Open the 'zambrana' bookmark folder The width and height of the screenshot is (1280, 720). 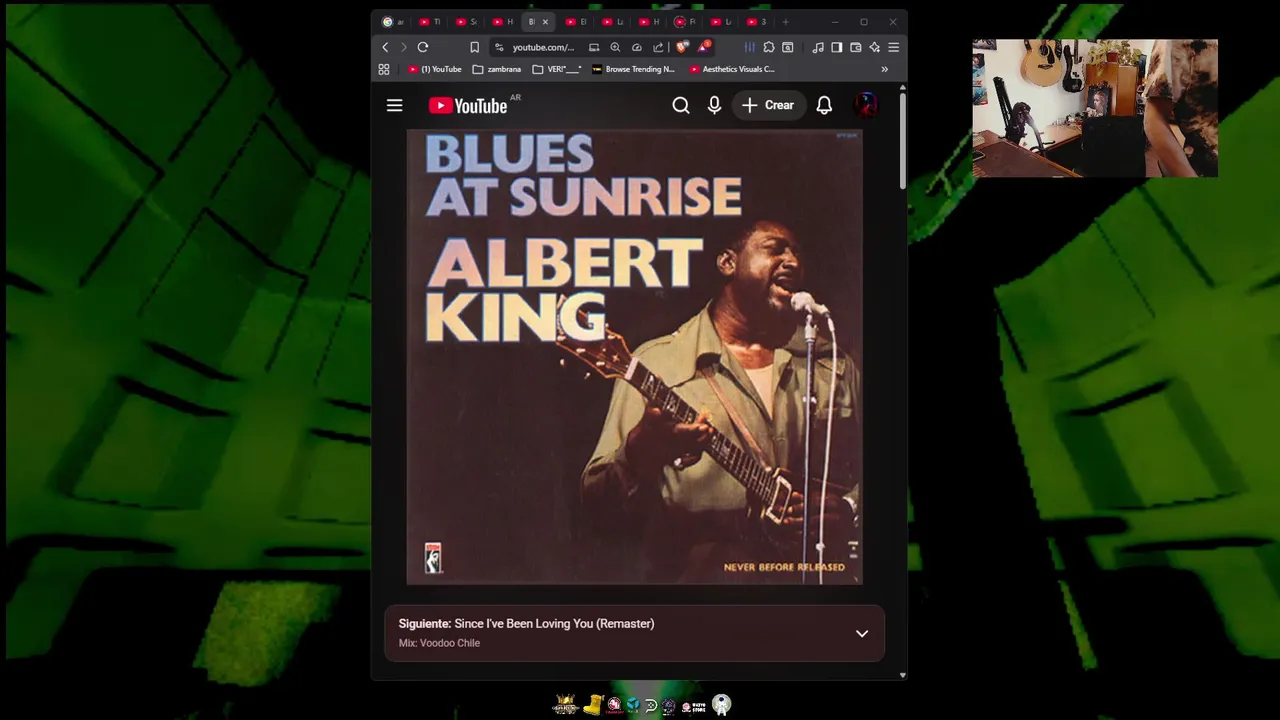[496, 69]
